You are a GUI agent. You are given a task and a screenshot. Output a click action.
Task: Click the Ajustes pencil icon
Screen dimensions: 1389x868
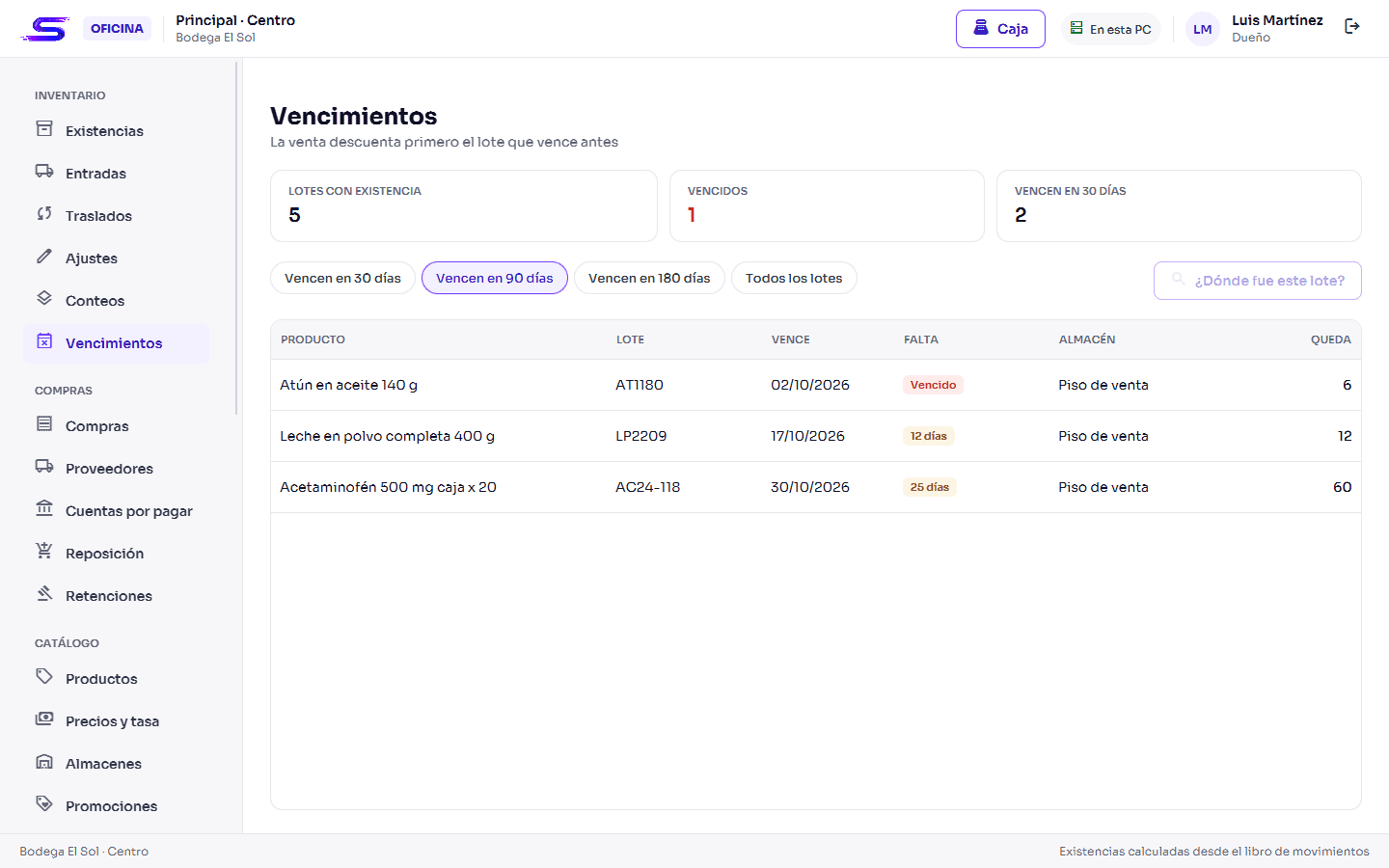tap(44, 257)
